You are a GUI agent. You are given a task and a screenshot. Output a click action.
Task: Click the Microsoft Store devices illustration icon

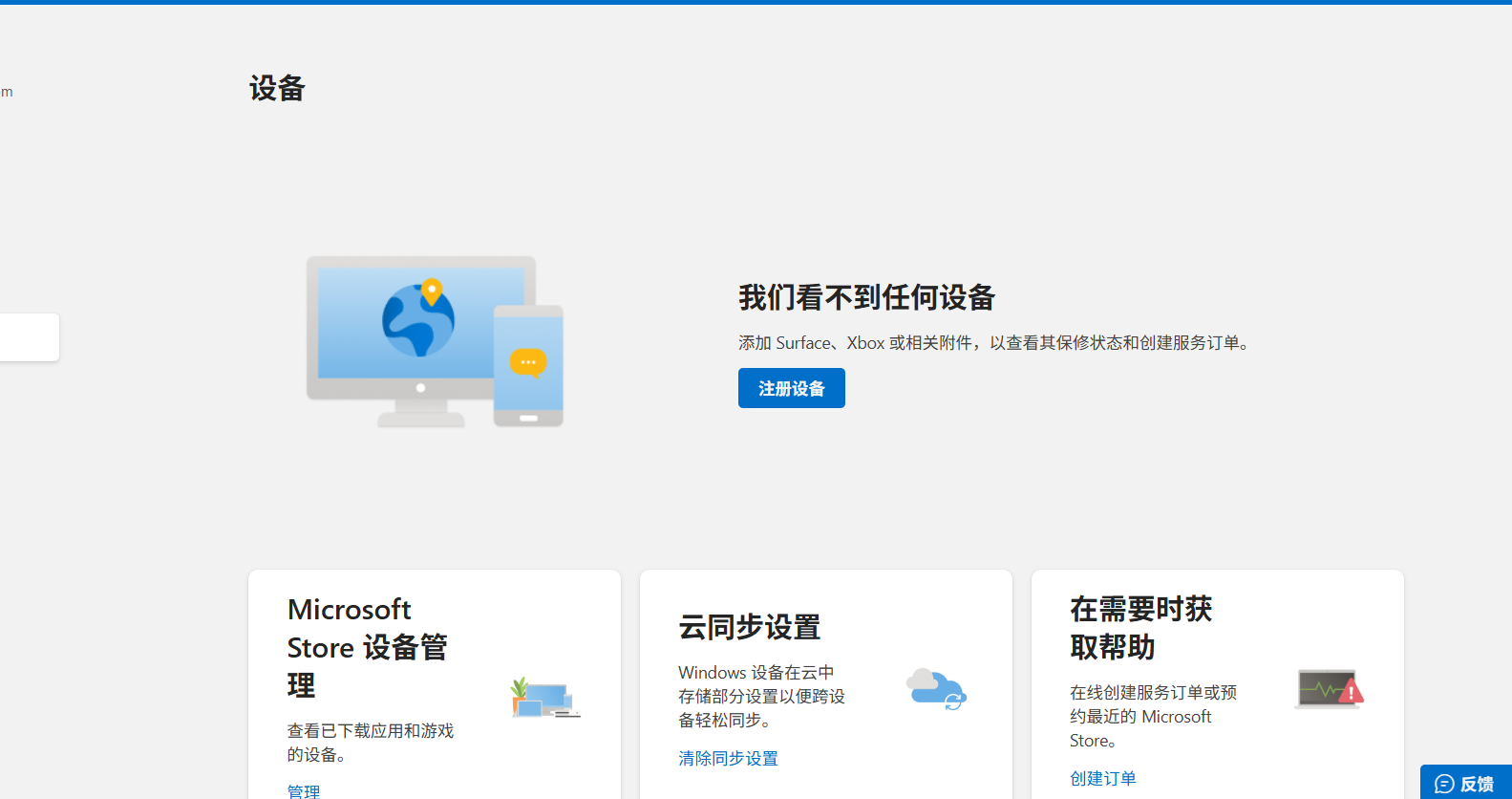click(545, 698)
